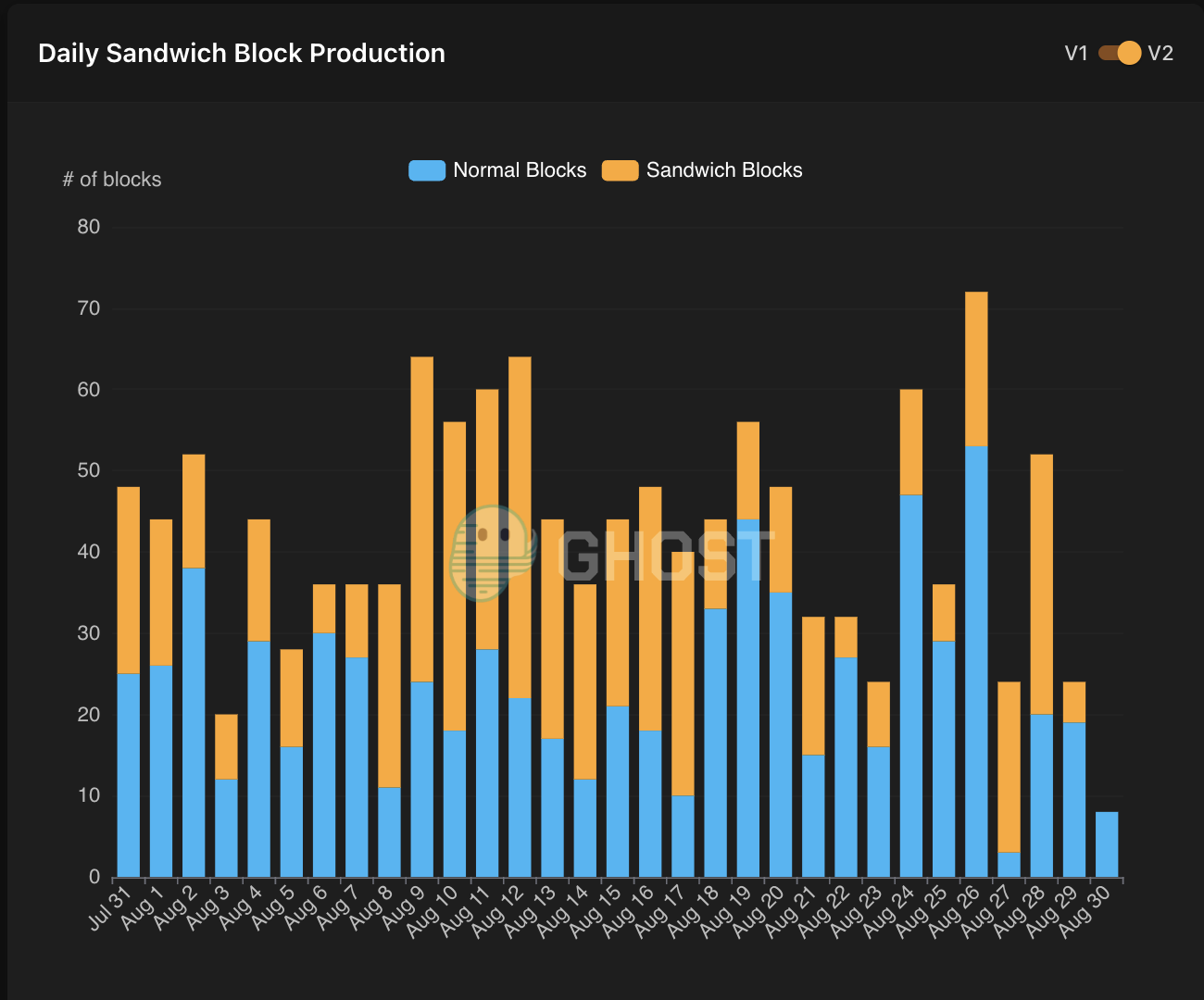This screenshot has width=1204, height=1000.
Task: Click the orange Sandwich Blocks color swatch
Action: tap(621, 170)
